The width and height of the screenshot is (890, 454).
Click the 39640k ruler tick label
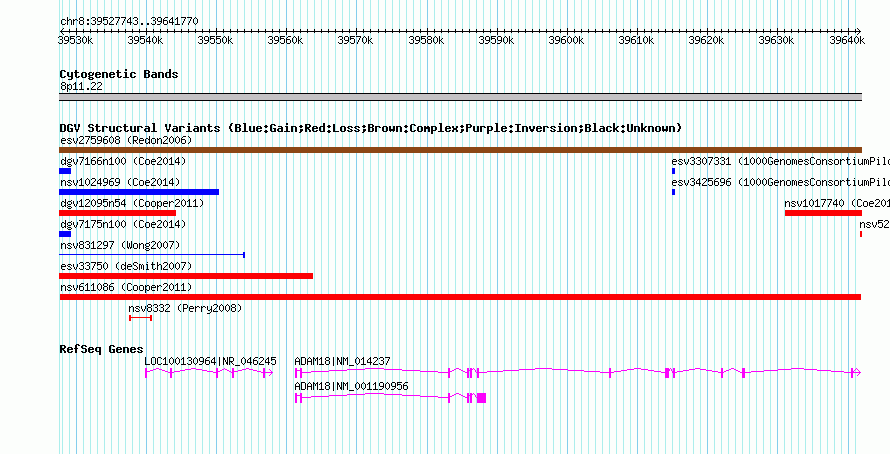[x=847, y=40]
